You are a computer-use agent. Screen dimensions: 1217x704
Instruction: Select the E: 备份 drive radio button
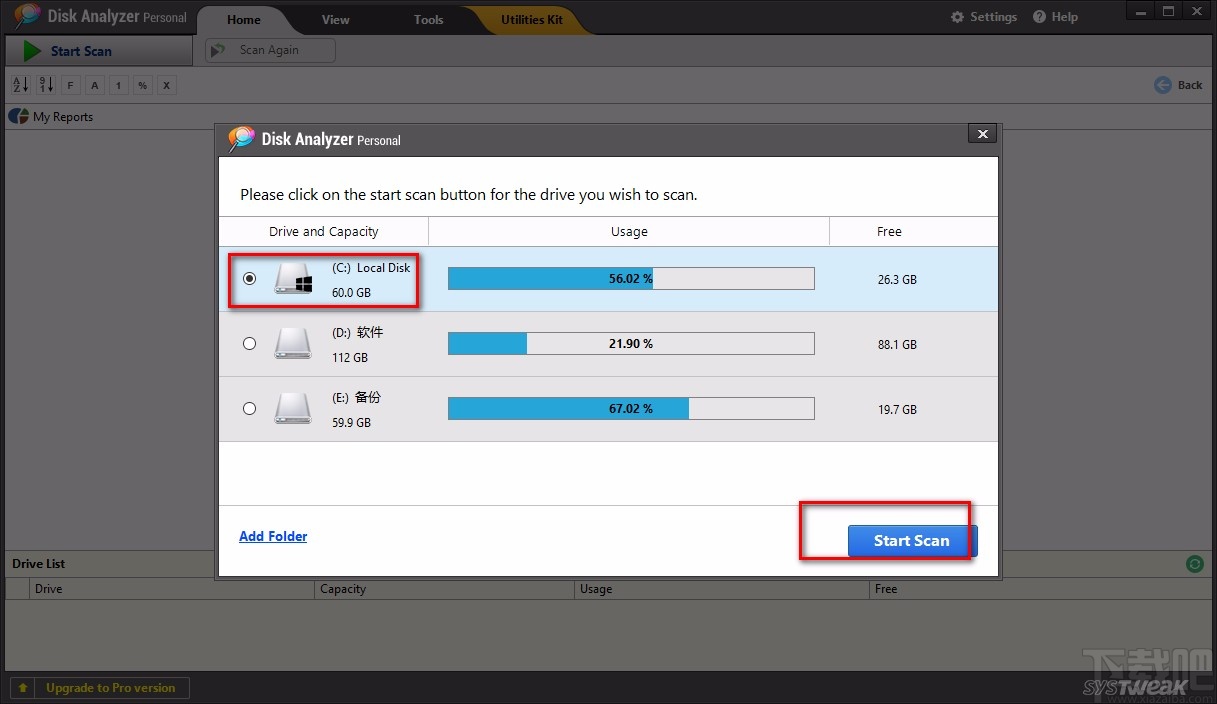249,408
